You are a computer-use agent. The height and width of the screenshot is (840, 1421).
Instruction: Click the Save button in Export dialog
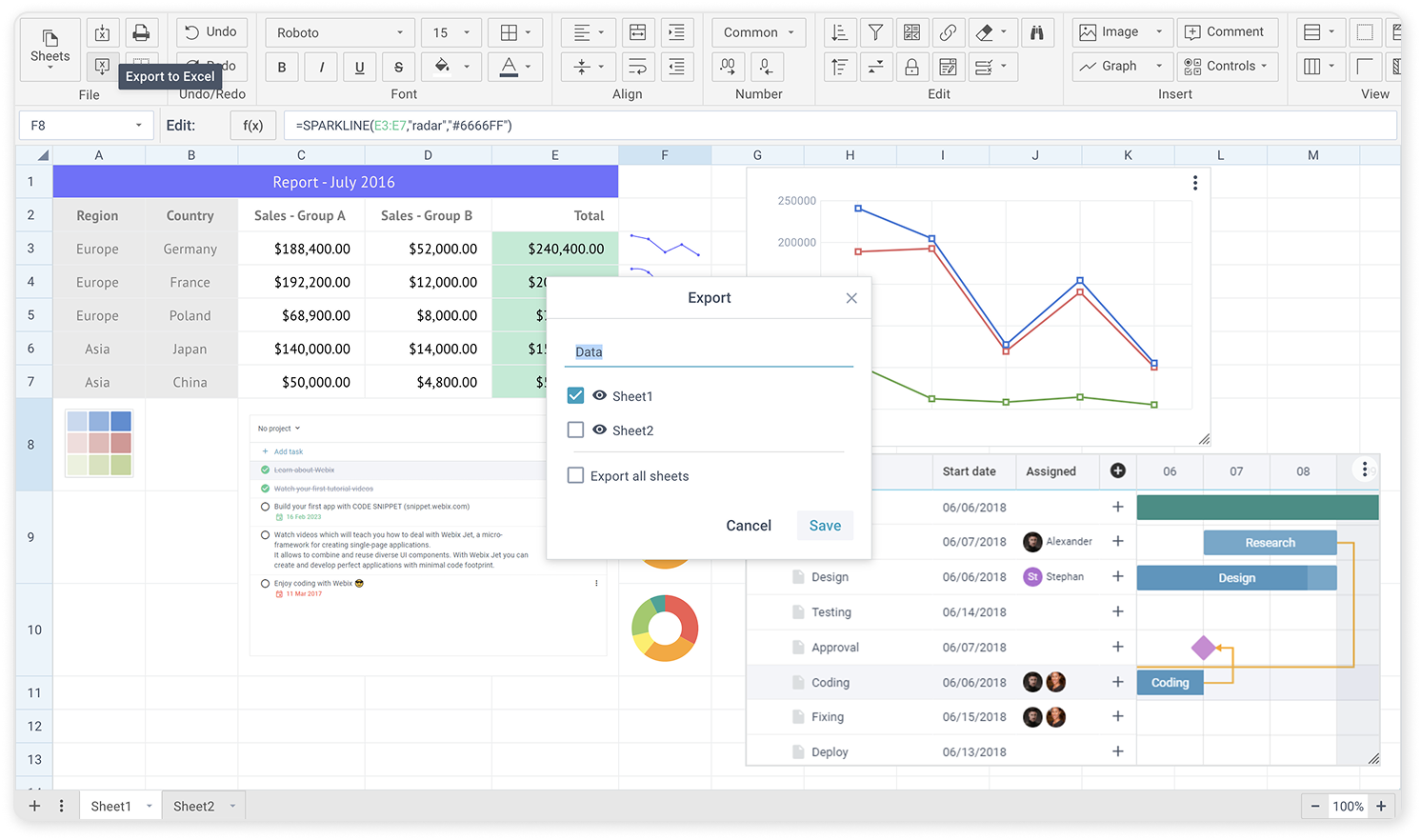pos(825,526)
